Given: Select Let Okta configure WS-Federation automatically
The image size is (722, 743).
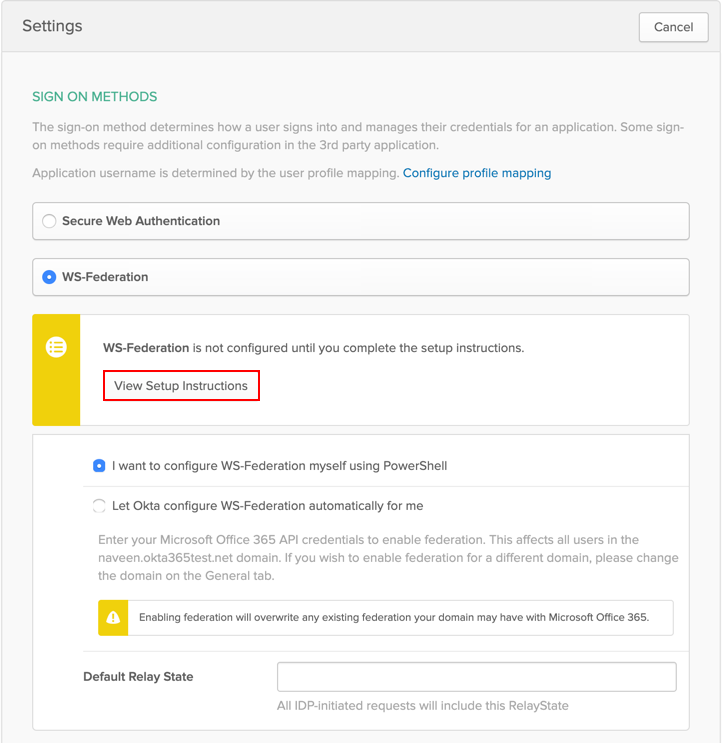Looking at the screenshot, I should coord(99,506).
